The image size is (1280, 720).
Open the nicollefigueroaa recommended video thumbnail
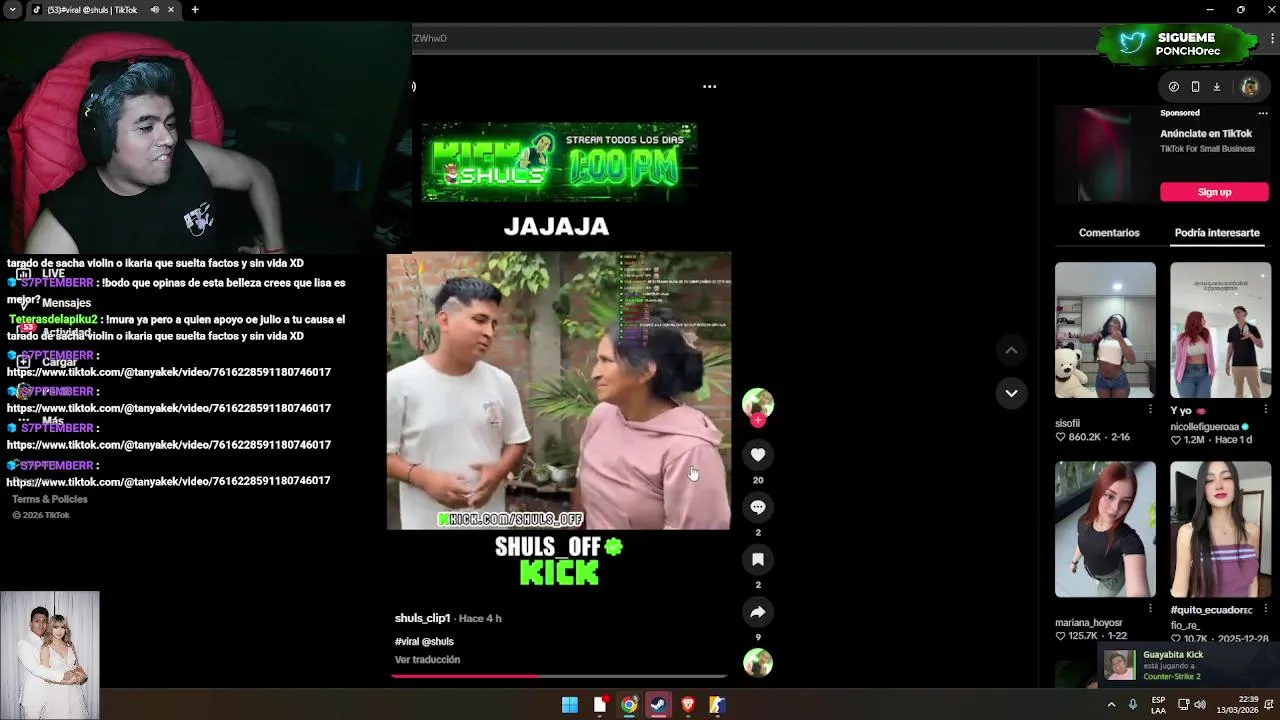[x=1220, y=330]
